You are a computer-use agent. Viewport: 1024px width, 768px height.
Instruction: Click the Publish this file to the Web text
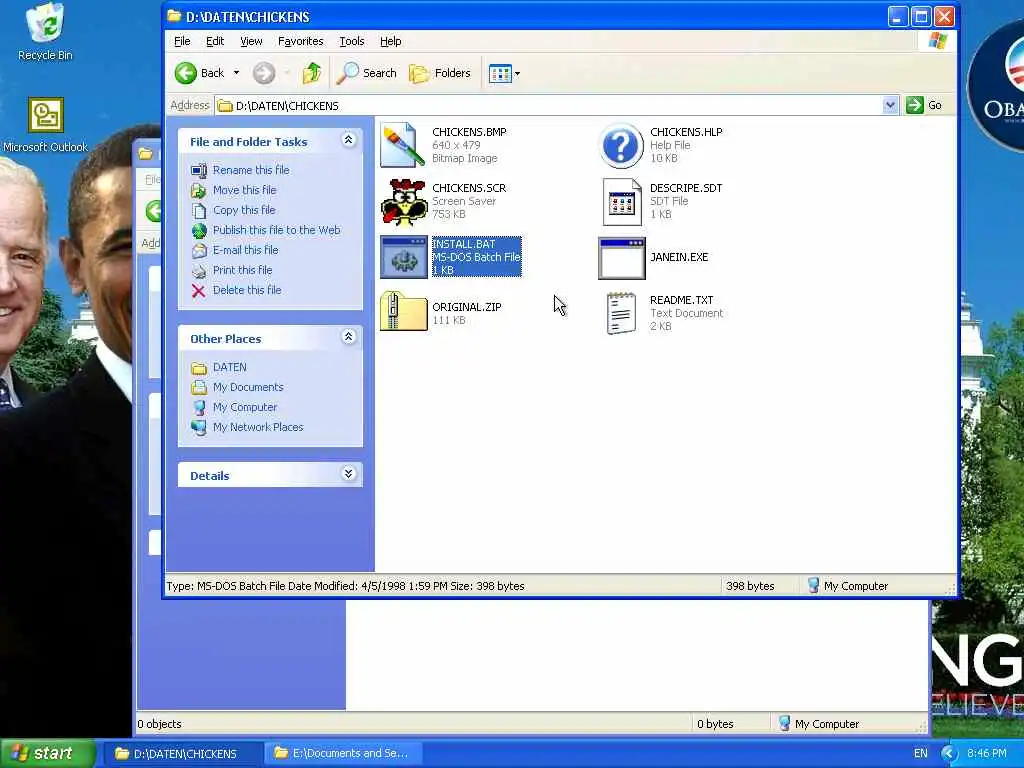276,230
